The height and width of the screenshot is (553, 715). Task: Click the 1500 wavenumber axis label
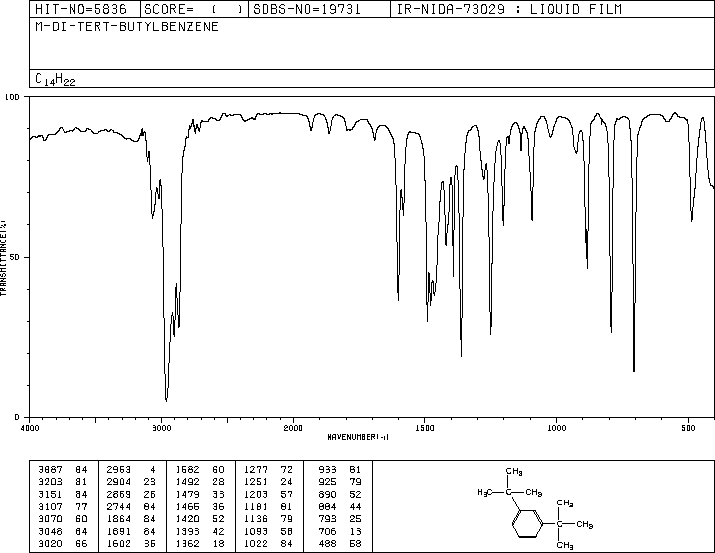coord(425,428)
